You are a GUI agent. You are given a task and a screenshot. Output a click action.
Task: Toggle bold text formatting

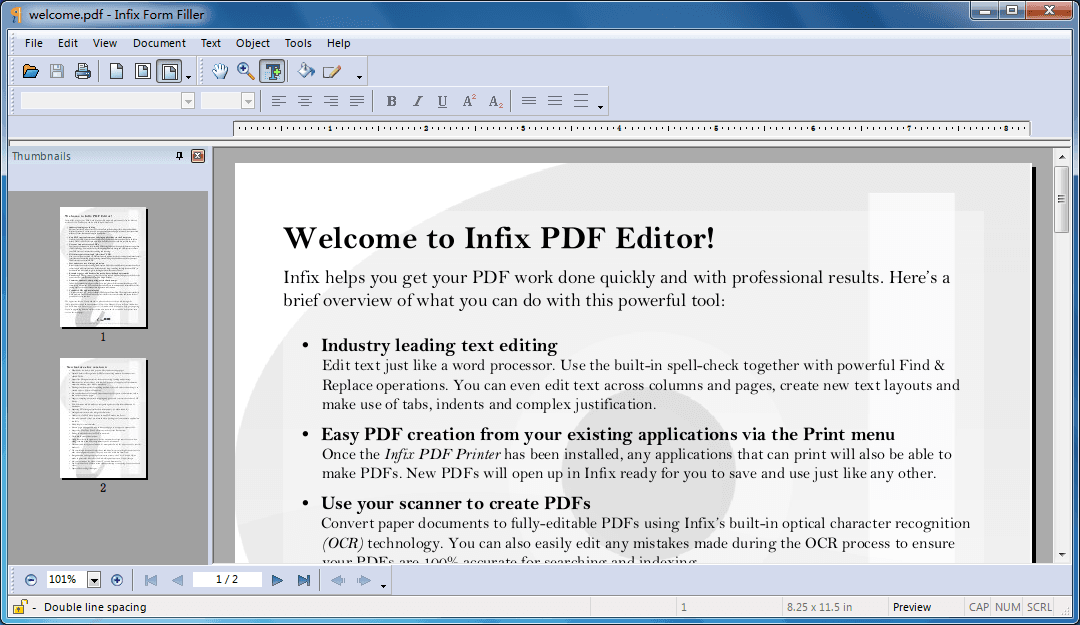click(391, 100)
